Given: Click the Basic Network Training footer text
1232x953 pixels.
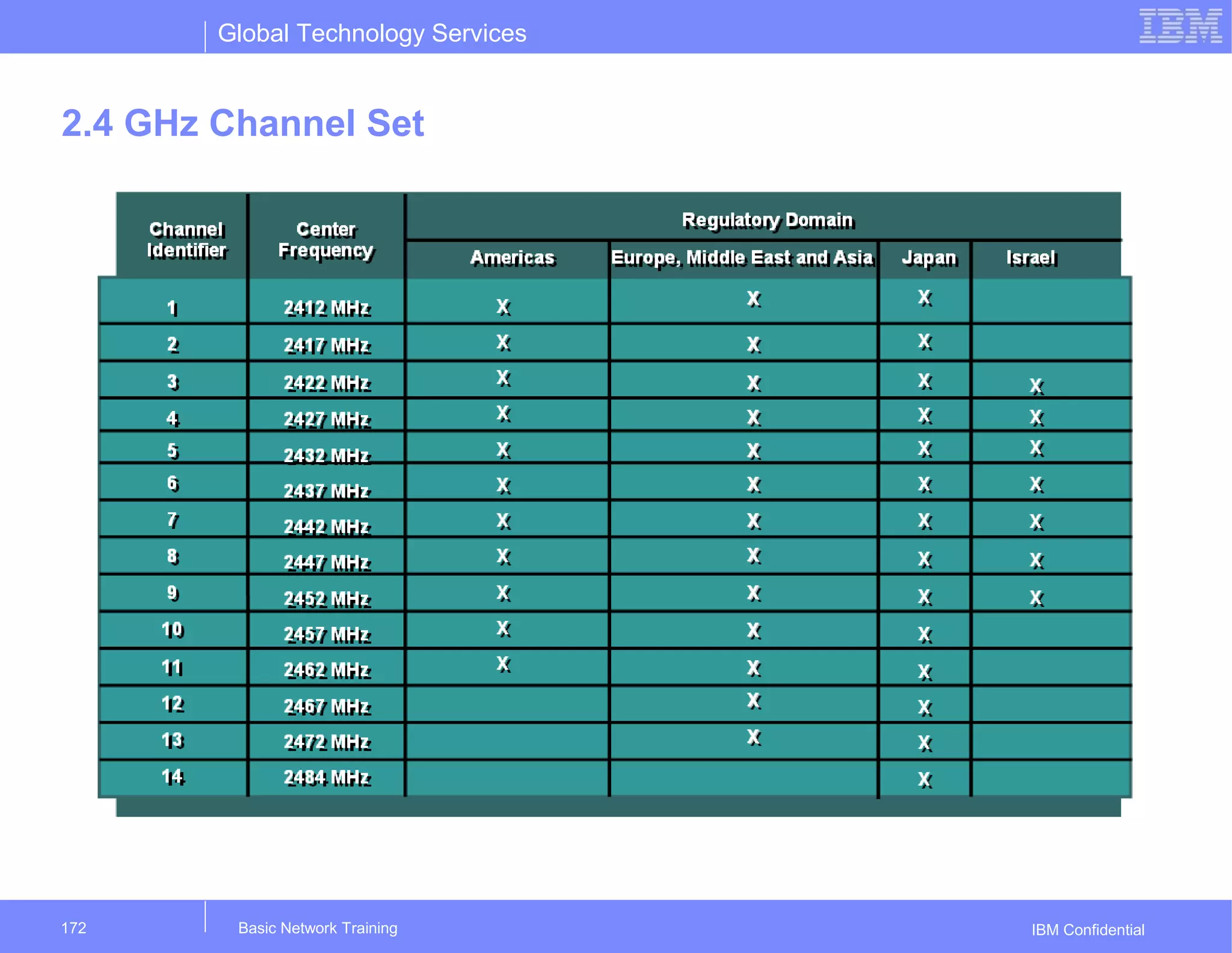Looking at the screenshot, I should tap(318, 928).
